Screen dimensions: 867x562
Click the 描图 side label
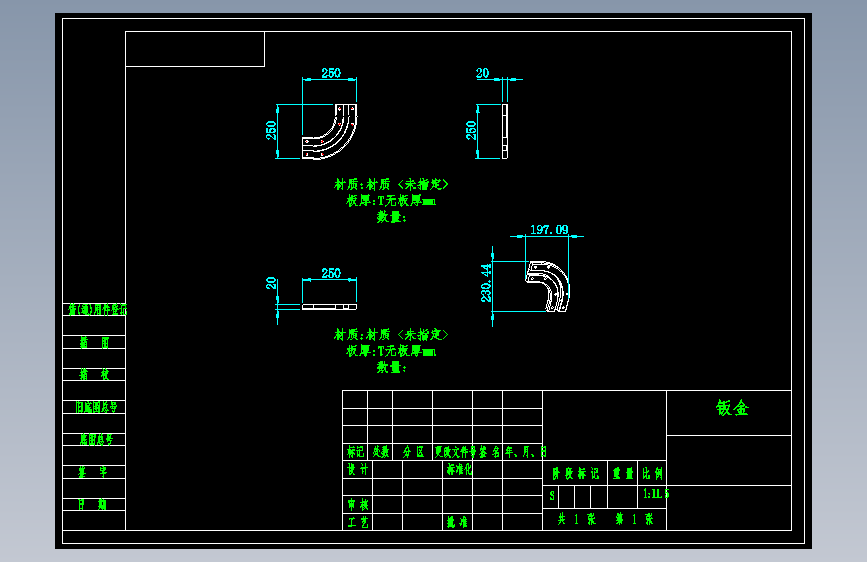(94, 342)
